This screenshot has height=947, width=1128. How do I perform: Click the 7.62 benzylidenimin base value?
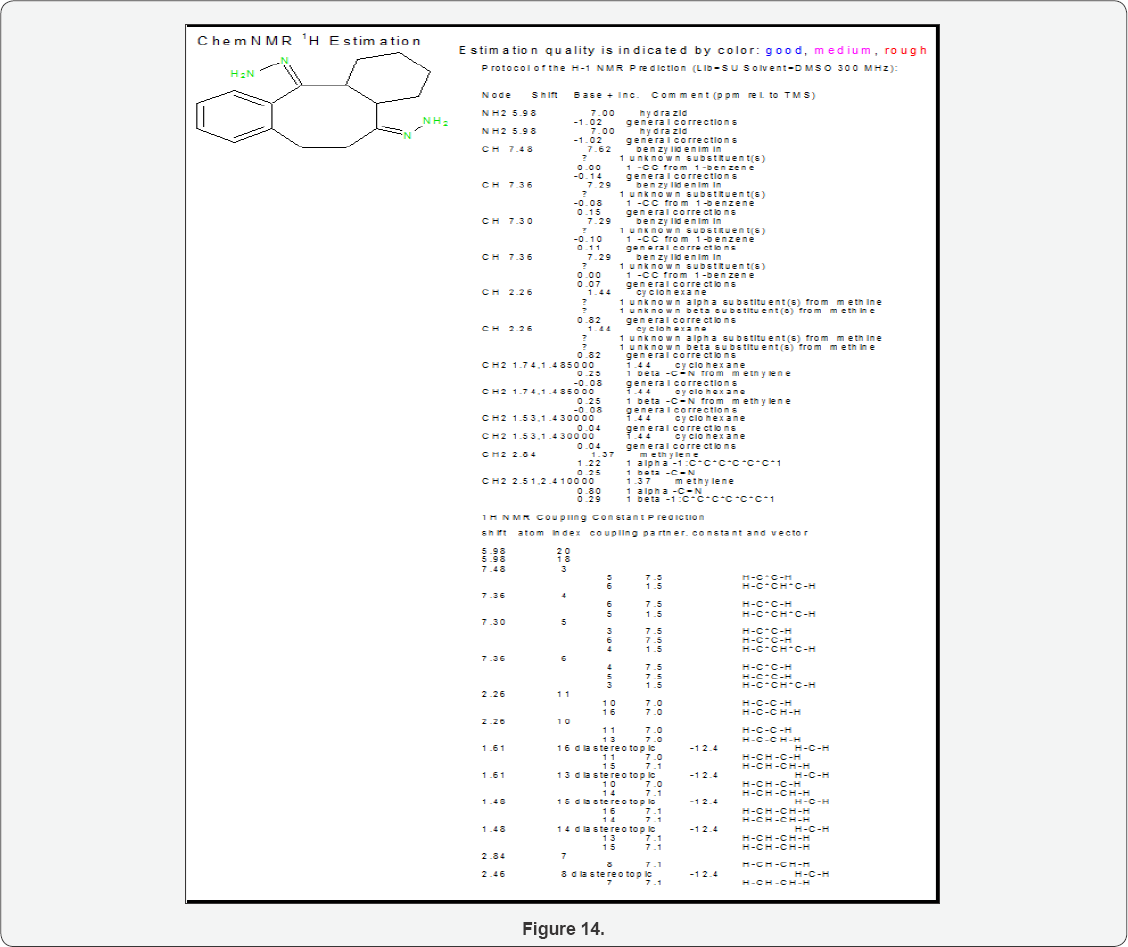pyautogui.click(x=599, y=149)
